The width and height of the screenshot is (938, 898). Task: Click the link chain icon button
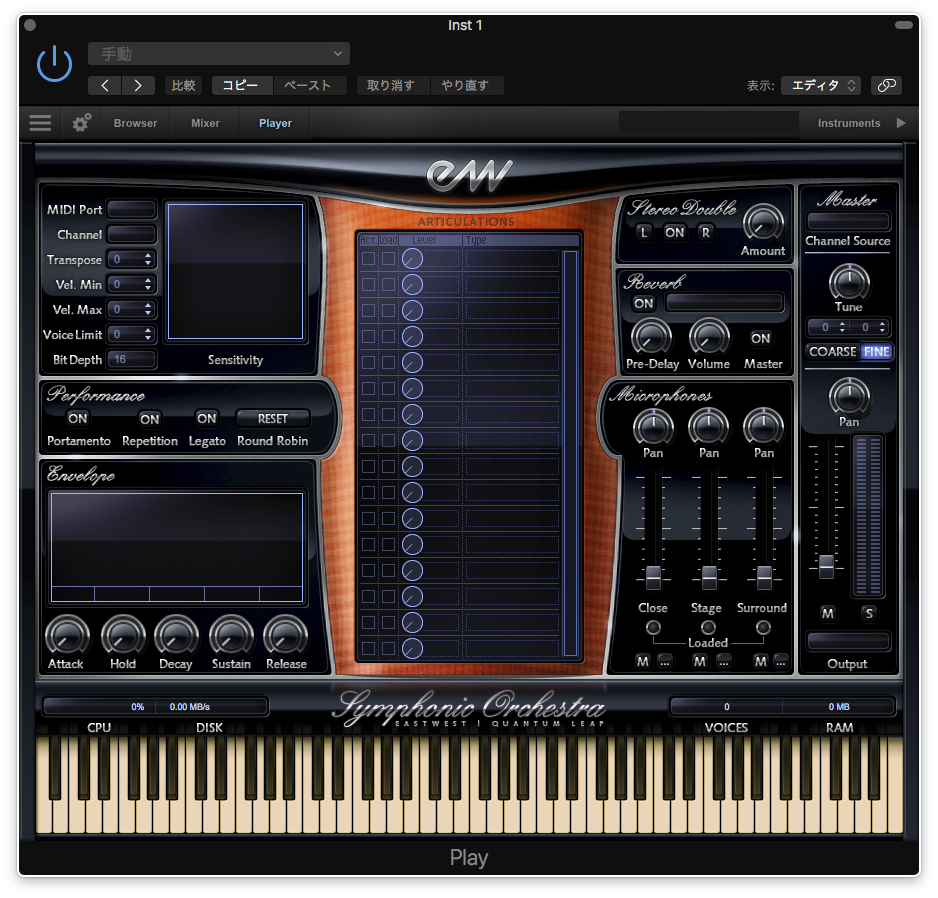[886, 86]
